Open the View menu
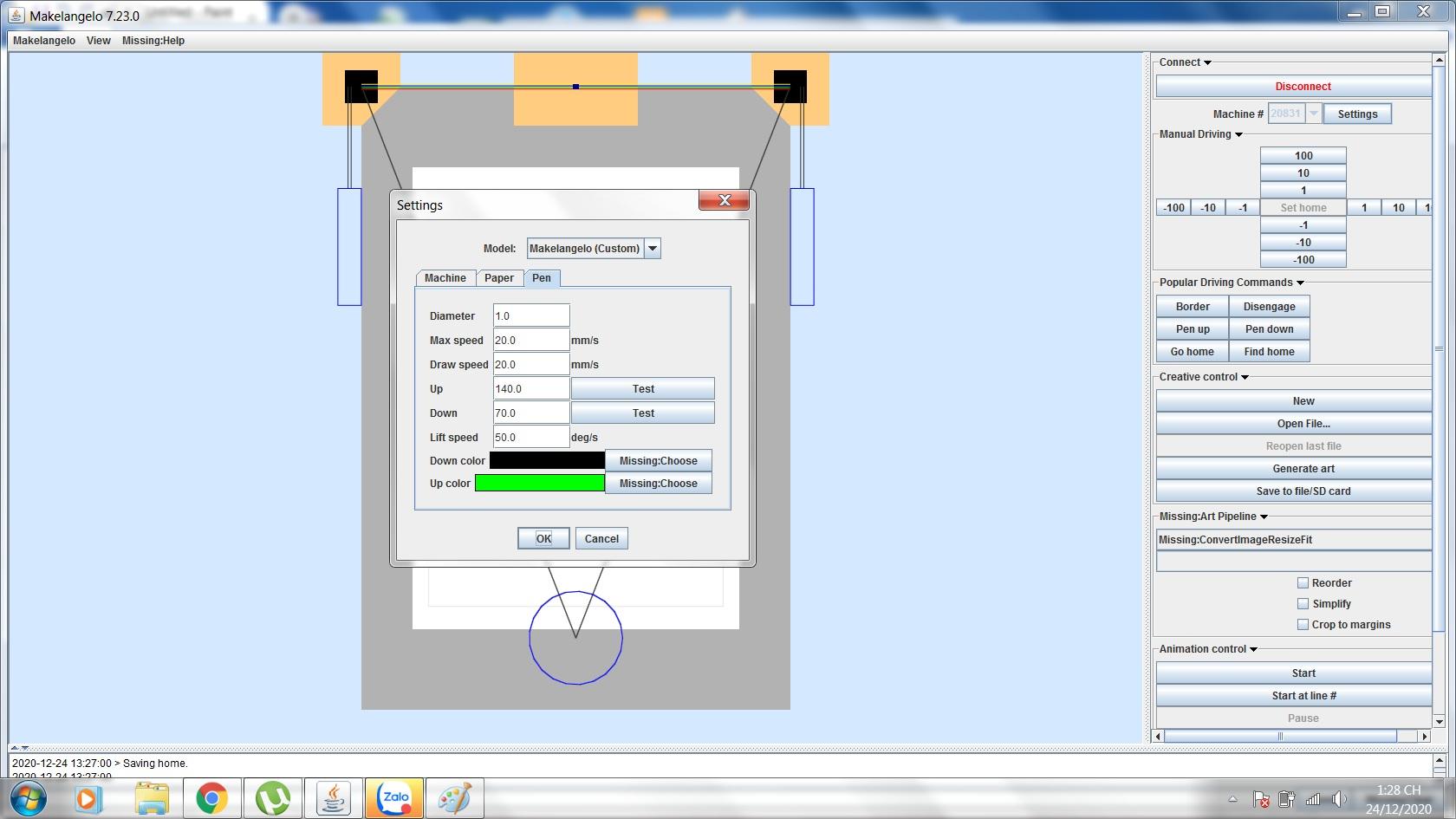 (x=99, y=41)
